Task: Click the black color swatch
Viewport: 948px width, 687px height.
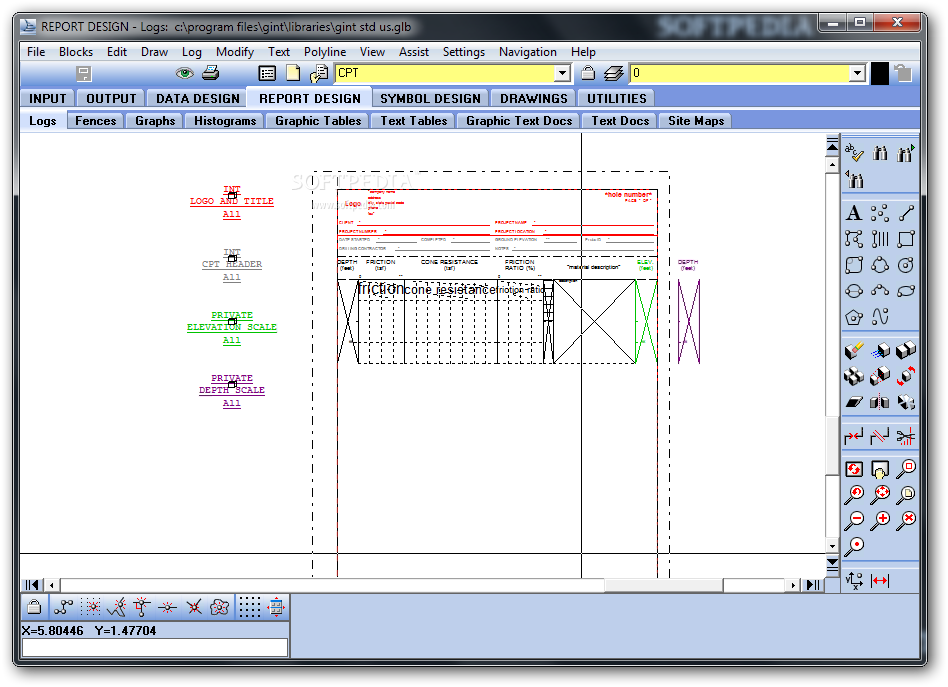Action: pyautogui.click(x=879, y=73)
